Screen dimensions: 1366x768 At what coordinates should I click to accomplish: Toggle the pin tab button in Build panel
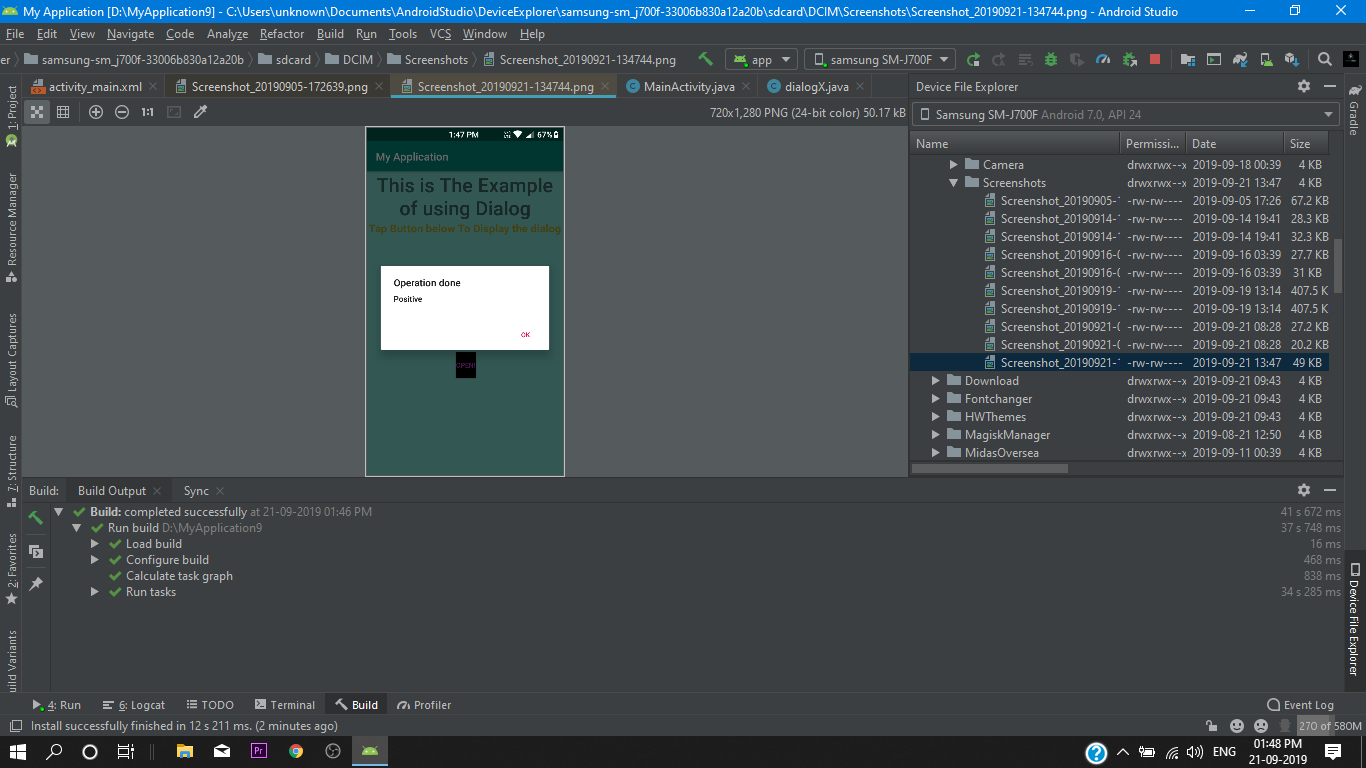coord(36,584)
